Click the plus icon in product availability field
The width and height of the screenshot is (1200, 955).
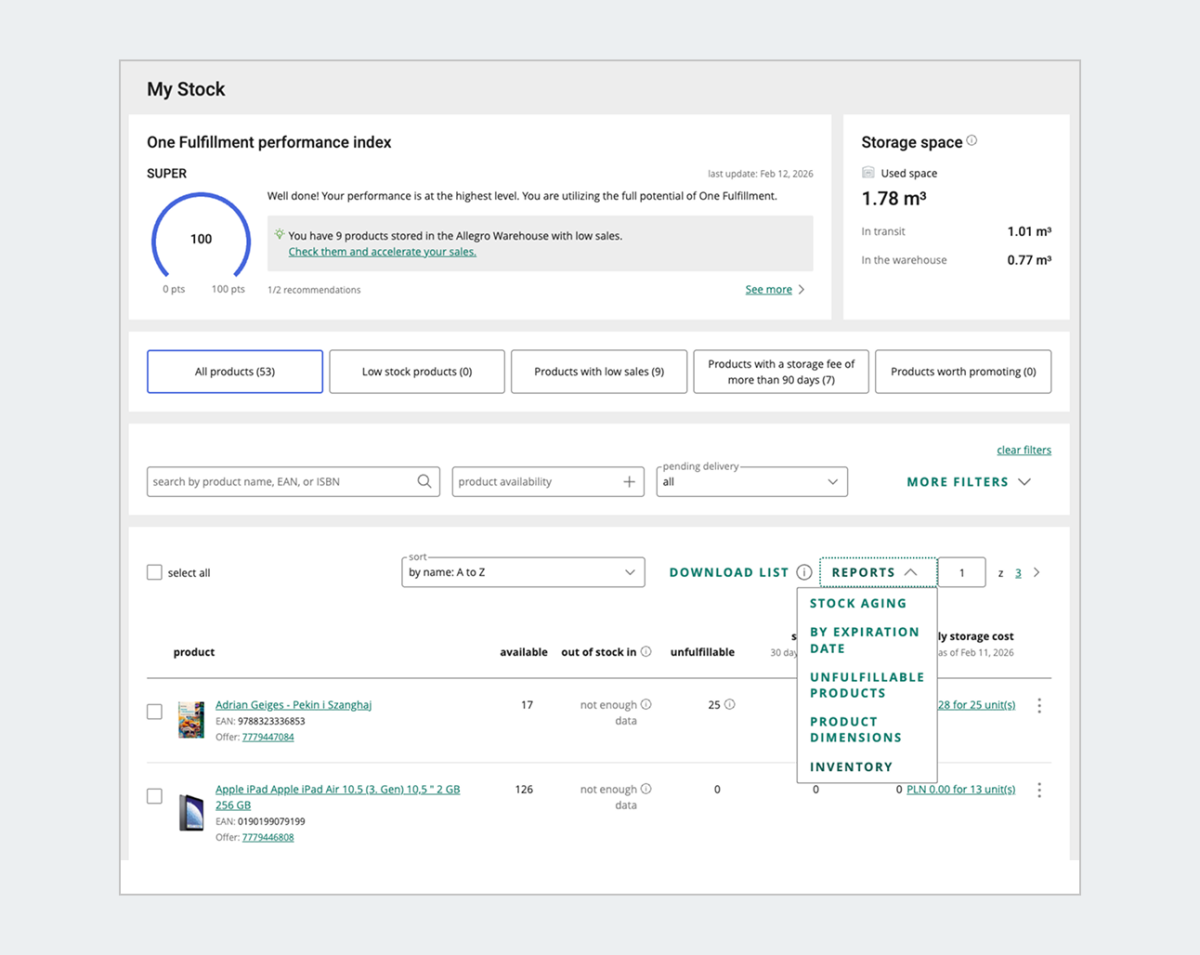tap(629, 481)
